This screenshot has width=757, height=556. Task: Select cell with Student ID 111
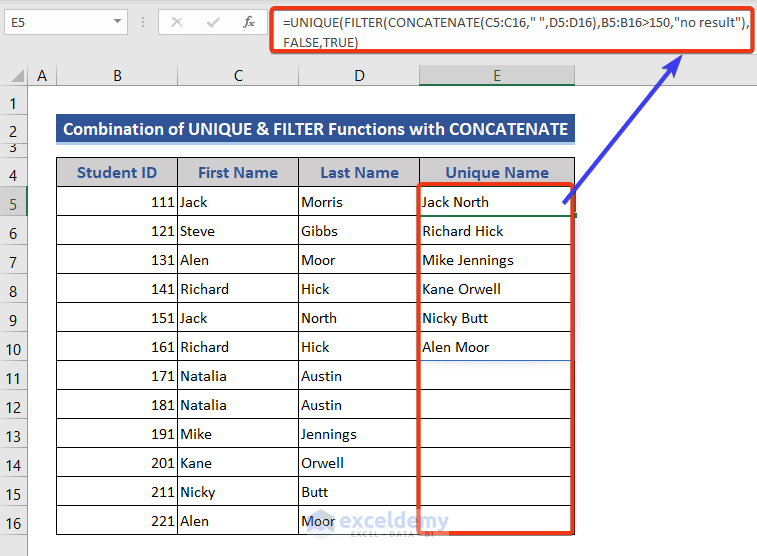pos(117,201)
